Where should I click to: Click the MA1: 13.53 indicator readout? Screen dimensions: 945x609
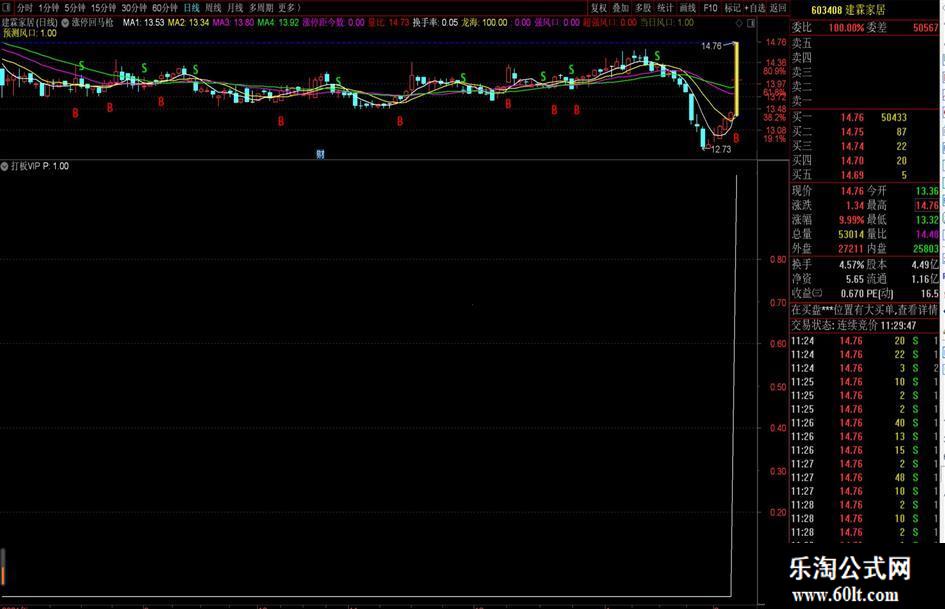click(143, 23)
